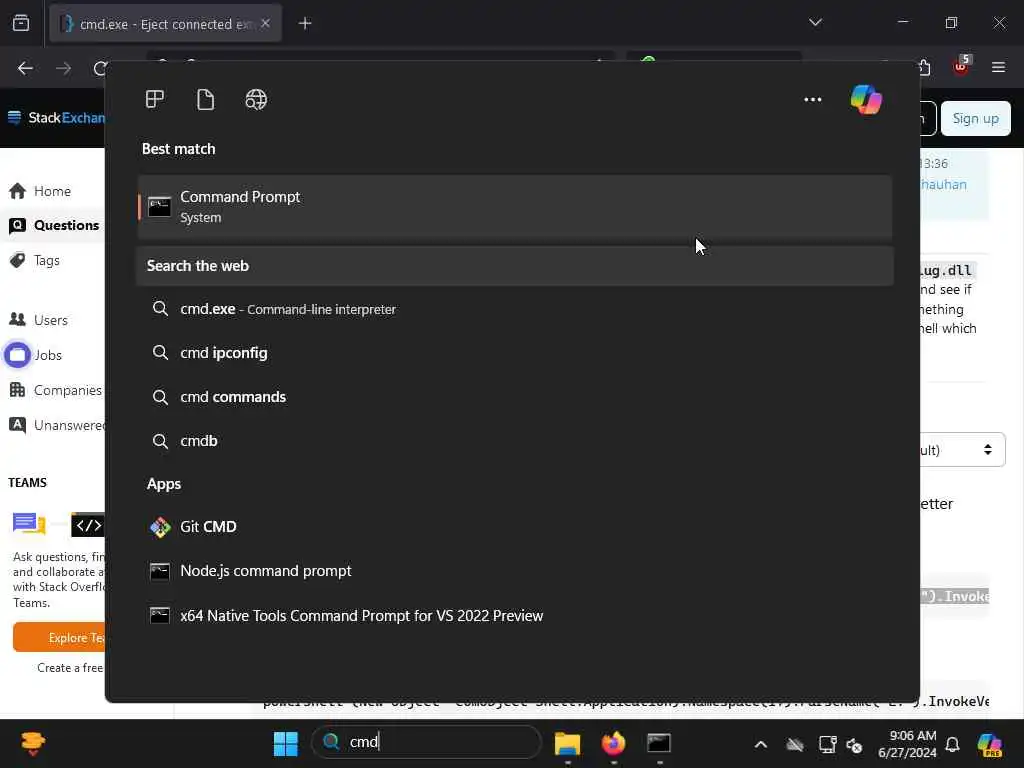This screenshot has height=768, width=1024.
Task: Show hidden system tray icons
Action: (x=761, y=744)
